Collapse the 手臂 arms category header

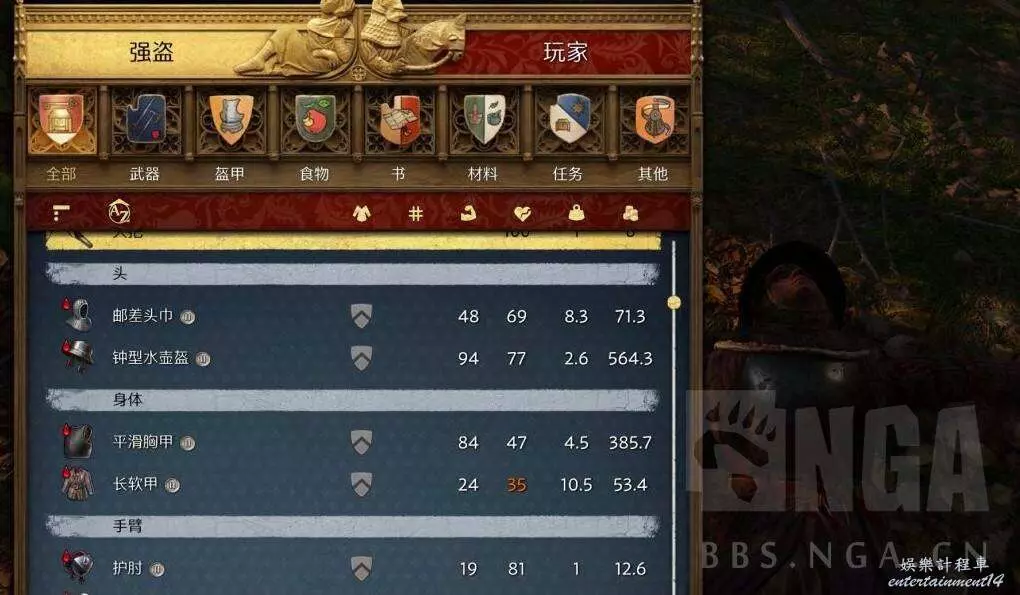[x=353, y=526]
